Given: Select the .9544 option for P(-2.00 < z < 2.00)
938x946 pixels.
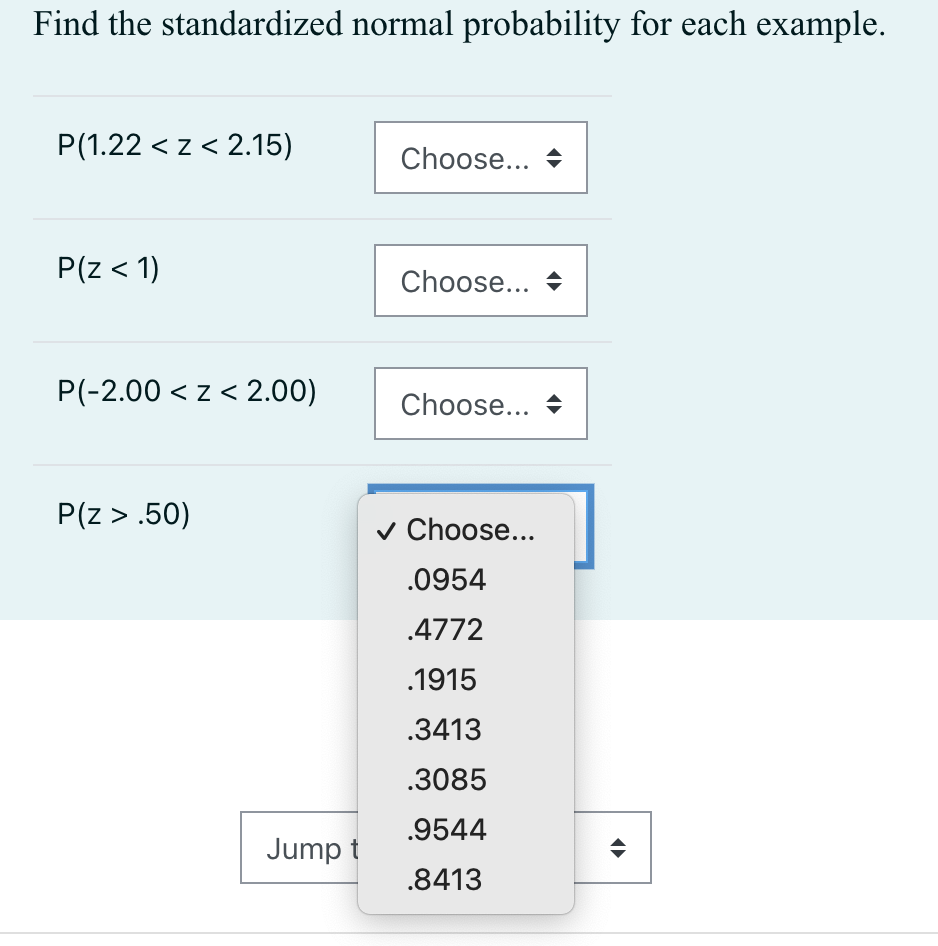Looking at the screenshot, I should [445, 830].
